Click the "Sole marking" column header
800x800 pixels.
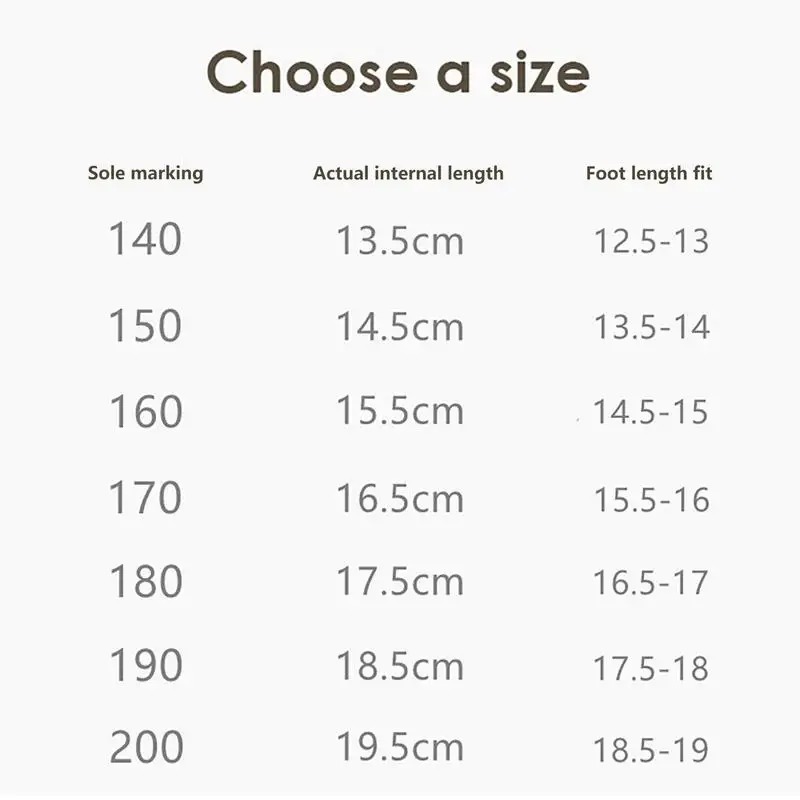[145, 173]
